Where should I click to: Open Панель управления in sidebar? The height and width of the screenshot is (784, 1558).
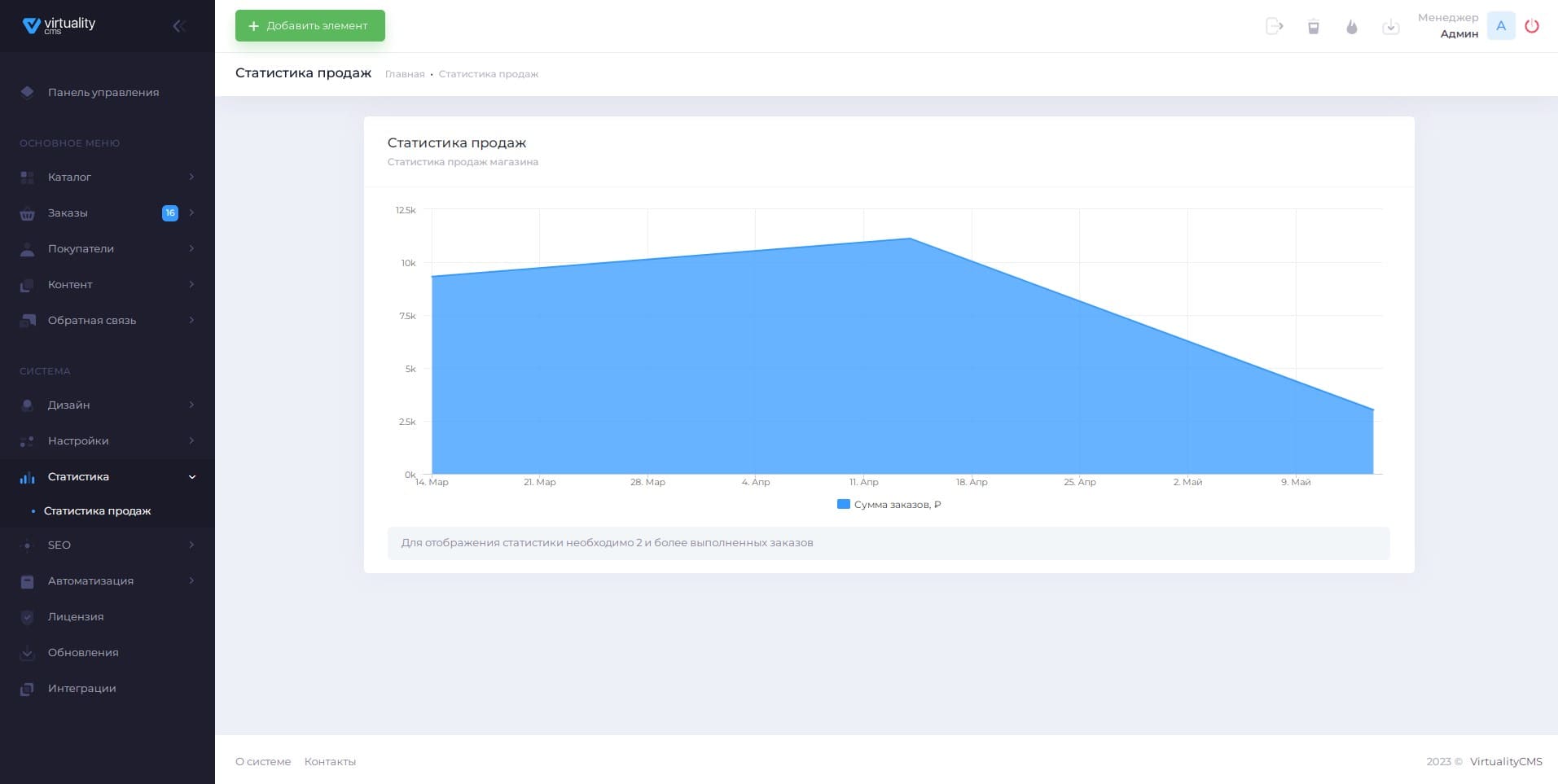(103, 92)
